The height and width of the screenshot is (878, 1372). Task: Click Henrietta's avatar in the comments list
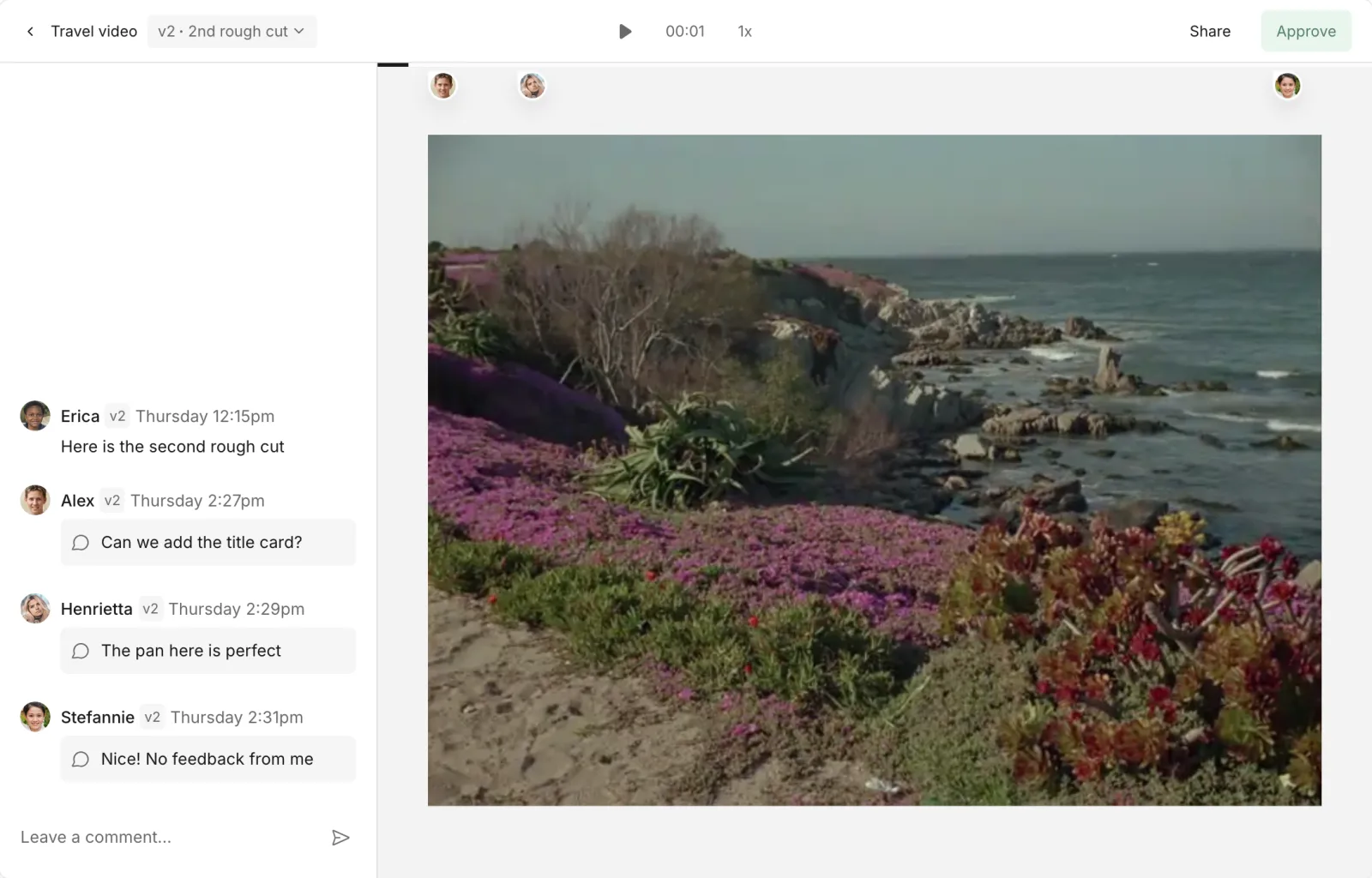[x=35, y=609]
